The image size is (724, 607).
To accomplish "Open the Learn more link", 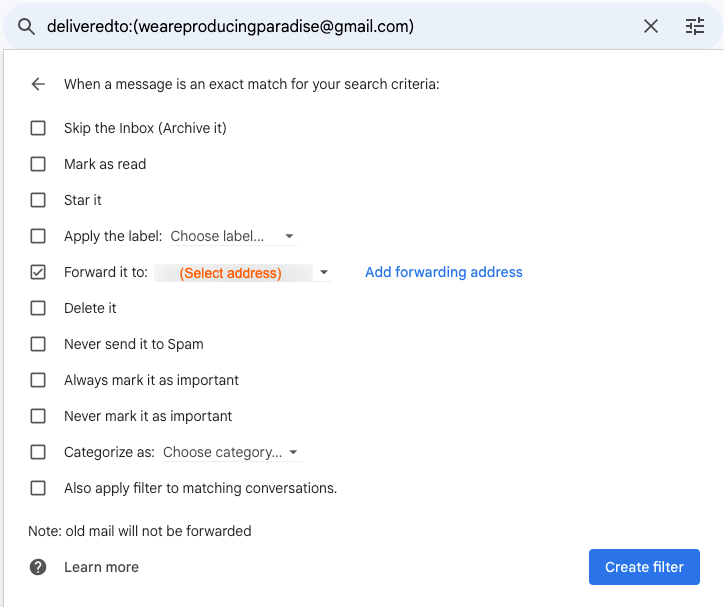I will [x=102, y=567].
